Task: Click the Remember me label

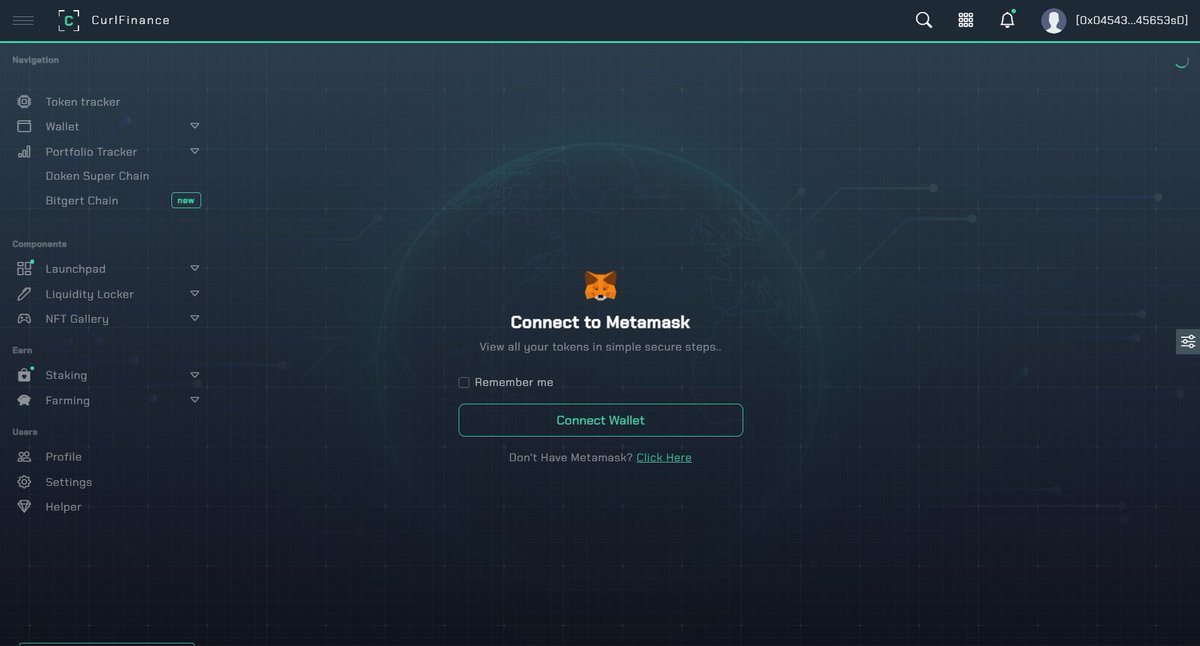Action: pos(514,382)
